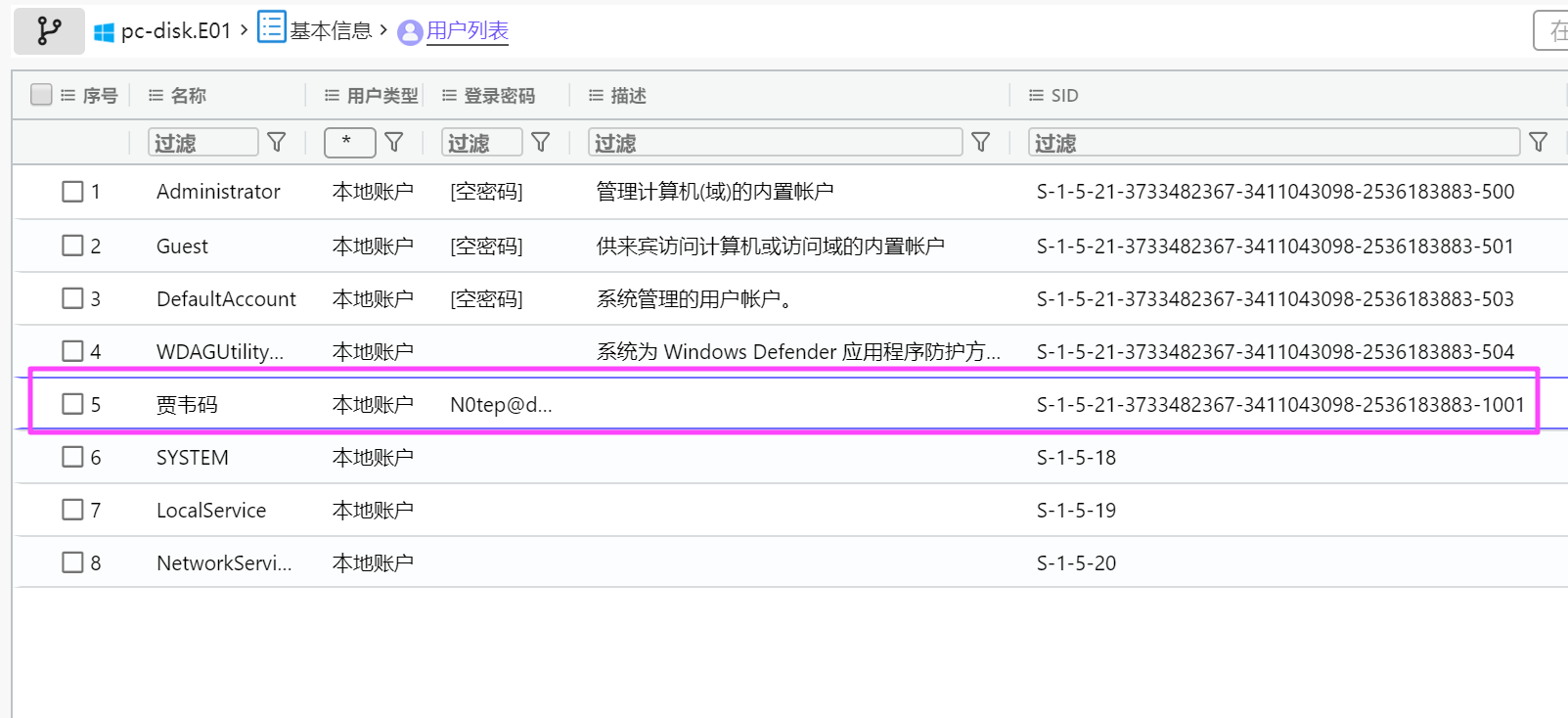
Task: Click the 名称 column menu icon
Action: pyautogui.click(x=156, y=96)
